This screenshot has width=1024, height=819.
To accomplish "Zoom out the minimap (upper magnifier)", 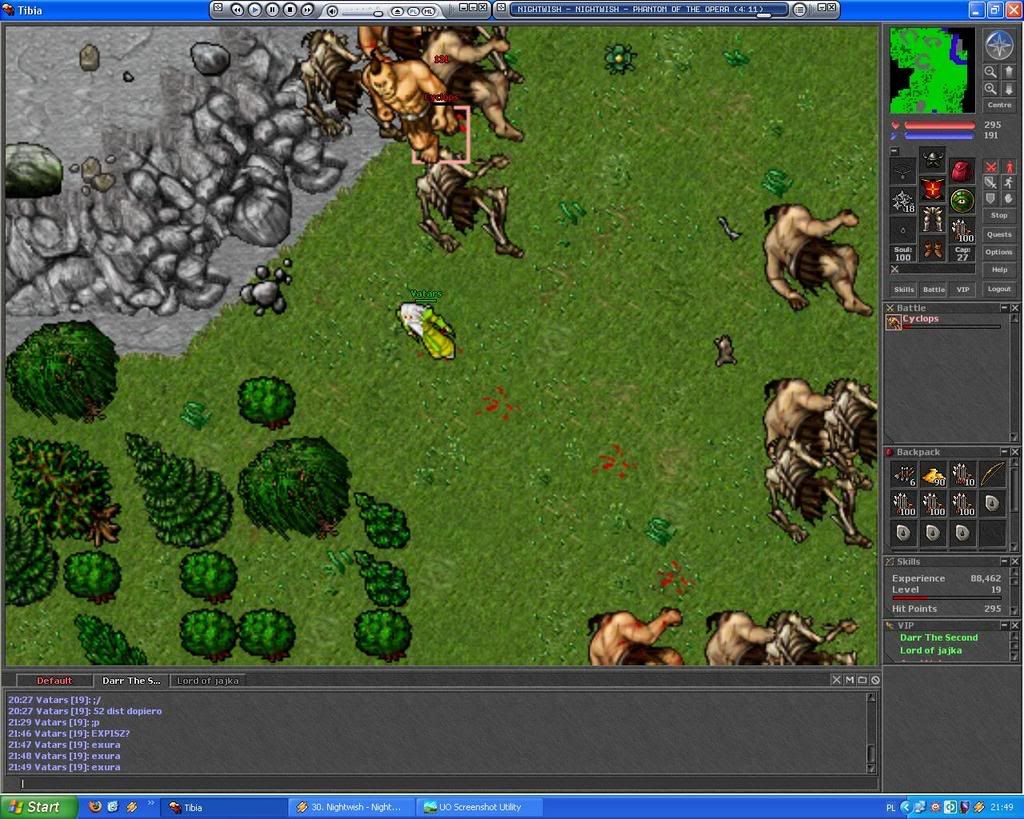I will point(991,72).
